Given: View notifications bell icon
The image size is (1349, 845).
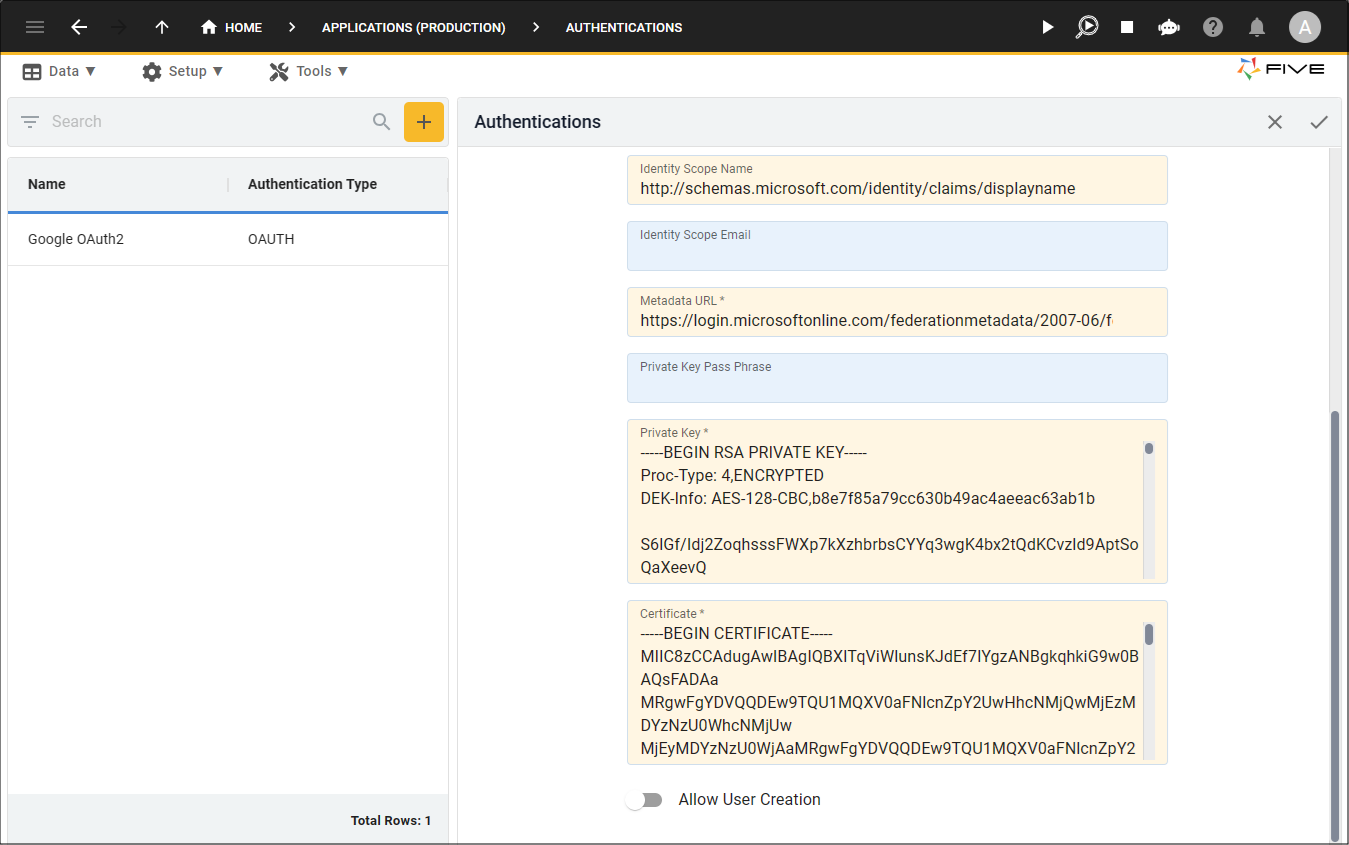Looking at the screenshot, I should coord(1258,27).
